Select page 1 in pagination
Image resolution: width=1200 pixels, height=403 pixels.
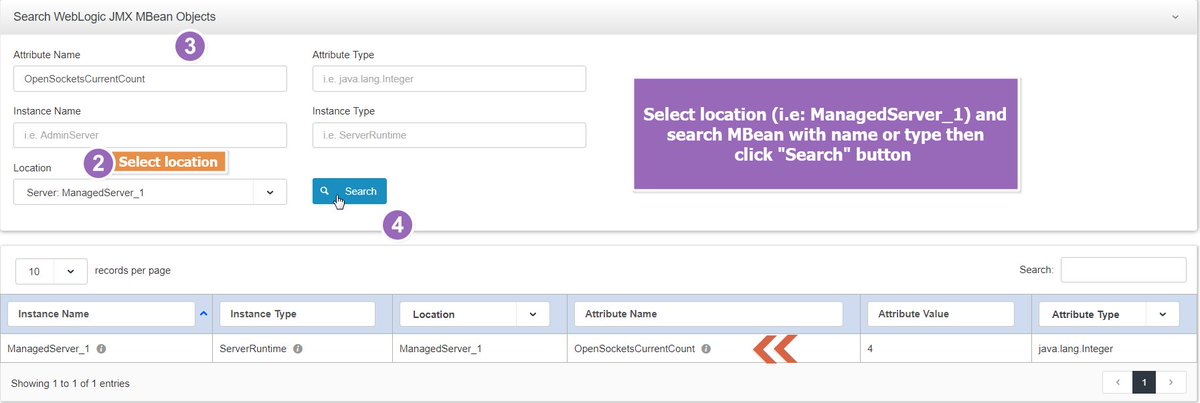coord(1145,382)
